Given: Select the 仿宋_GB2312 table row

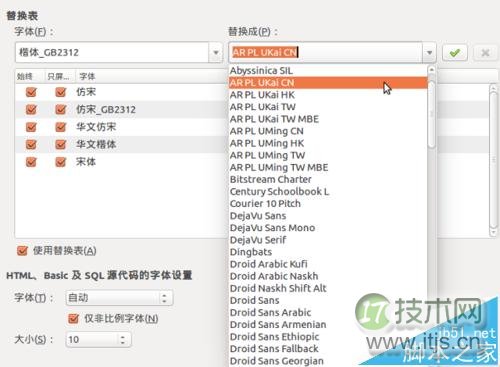Looking at the screenshot, I should tap(122, 109).
